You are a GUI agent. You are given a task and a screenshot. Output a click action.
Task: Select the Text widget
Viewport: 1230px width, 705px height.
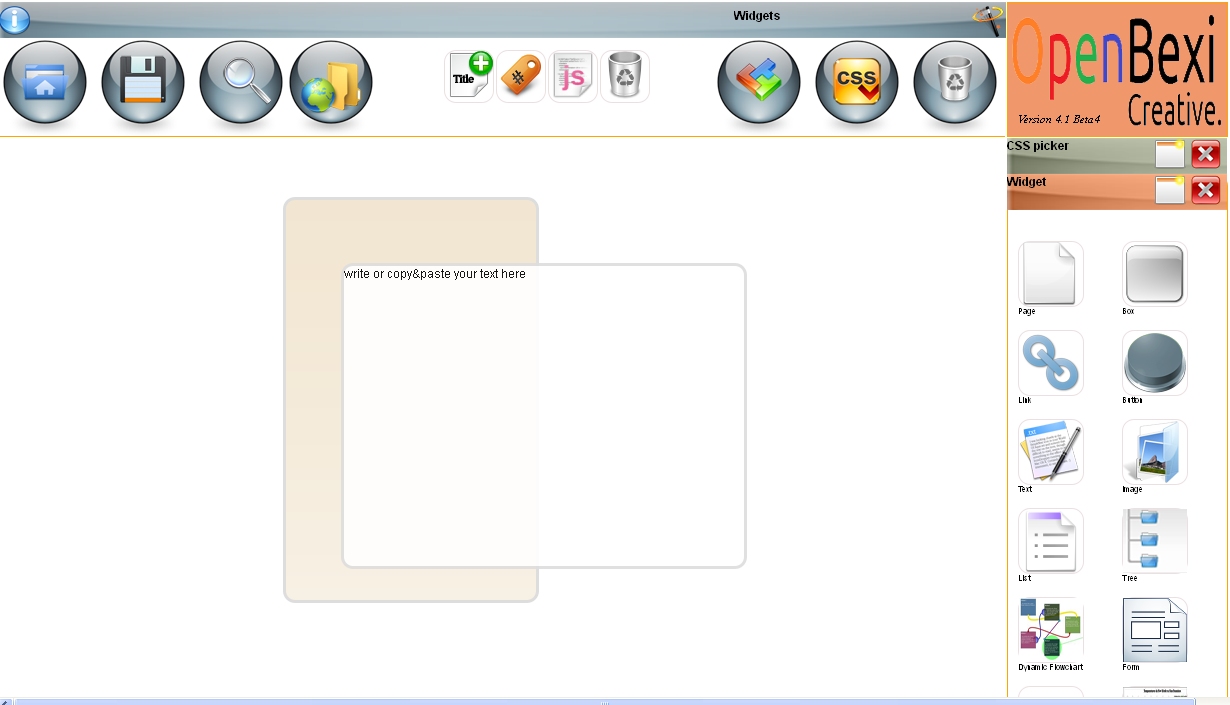pyautogui.click(x=1051, y=451)
